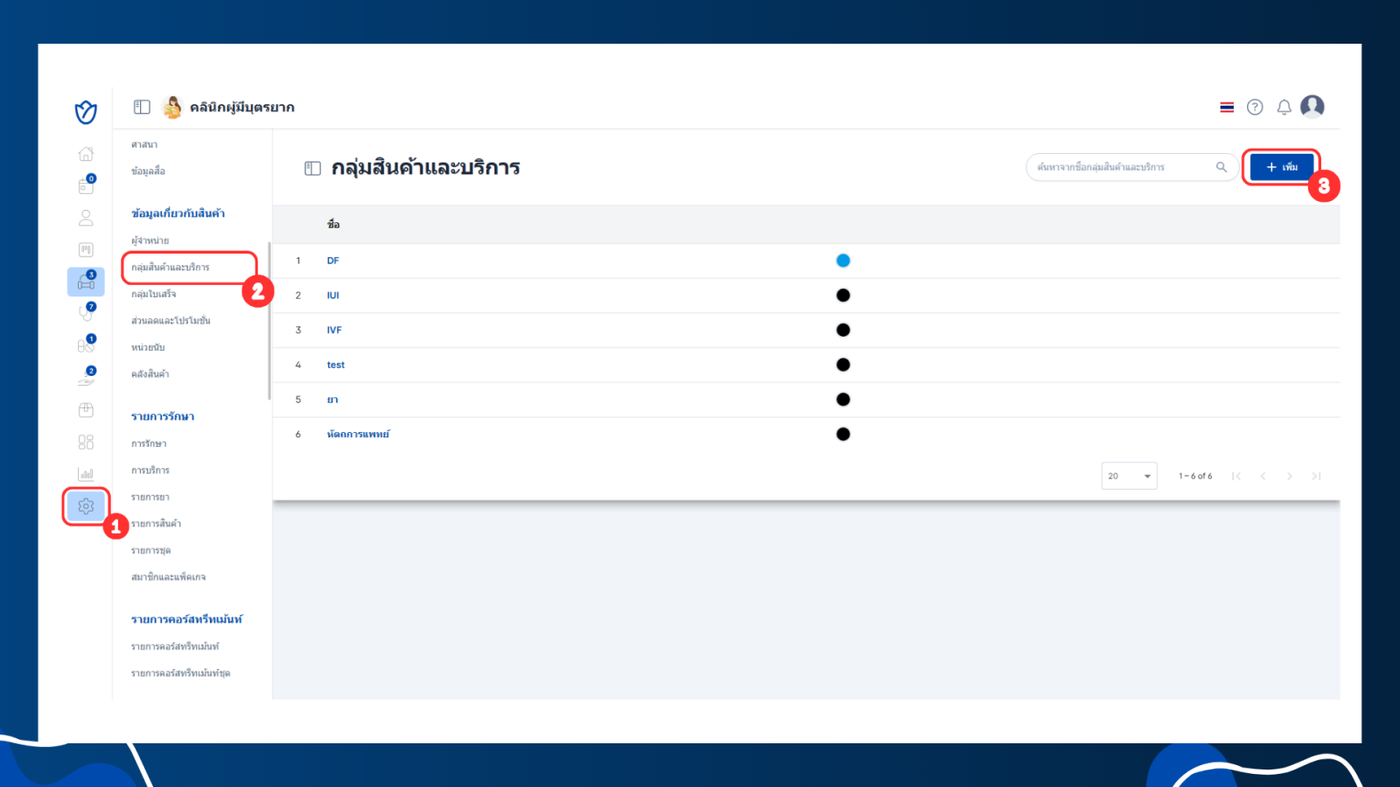The image size is (1400, 787).
Task: Click the clinic avatar beside คลินิกผู้มีบุตรยาก
Action: [x=172, y=107]
